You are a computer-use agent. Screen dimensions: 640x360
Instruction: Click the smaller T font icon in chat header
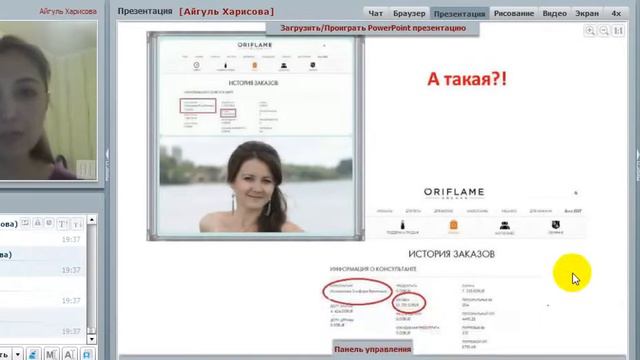[78, 224]
